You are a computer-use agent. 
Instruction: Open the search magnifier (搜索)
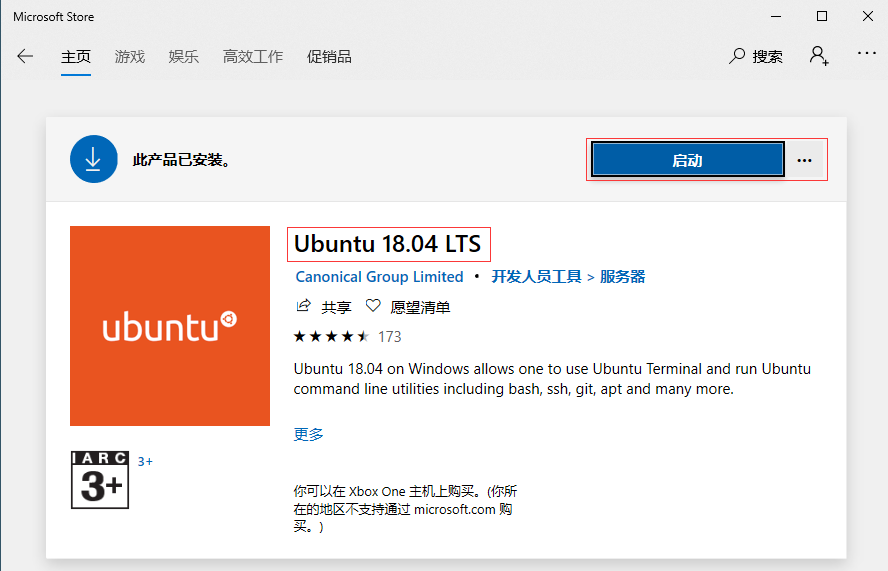pos(755,56)
